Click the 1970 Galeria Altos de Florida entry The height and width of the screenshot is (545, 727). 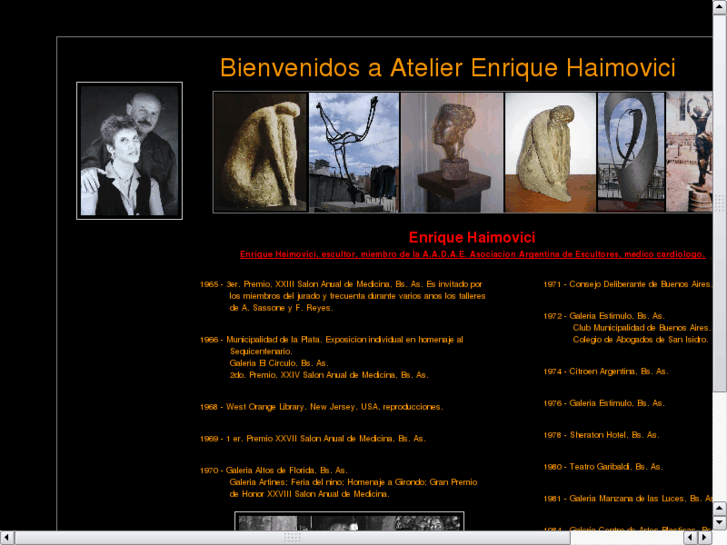(x=274, y=470)
